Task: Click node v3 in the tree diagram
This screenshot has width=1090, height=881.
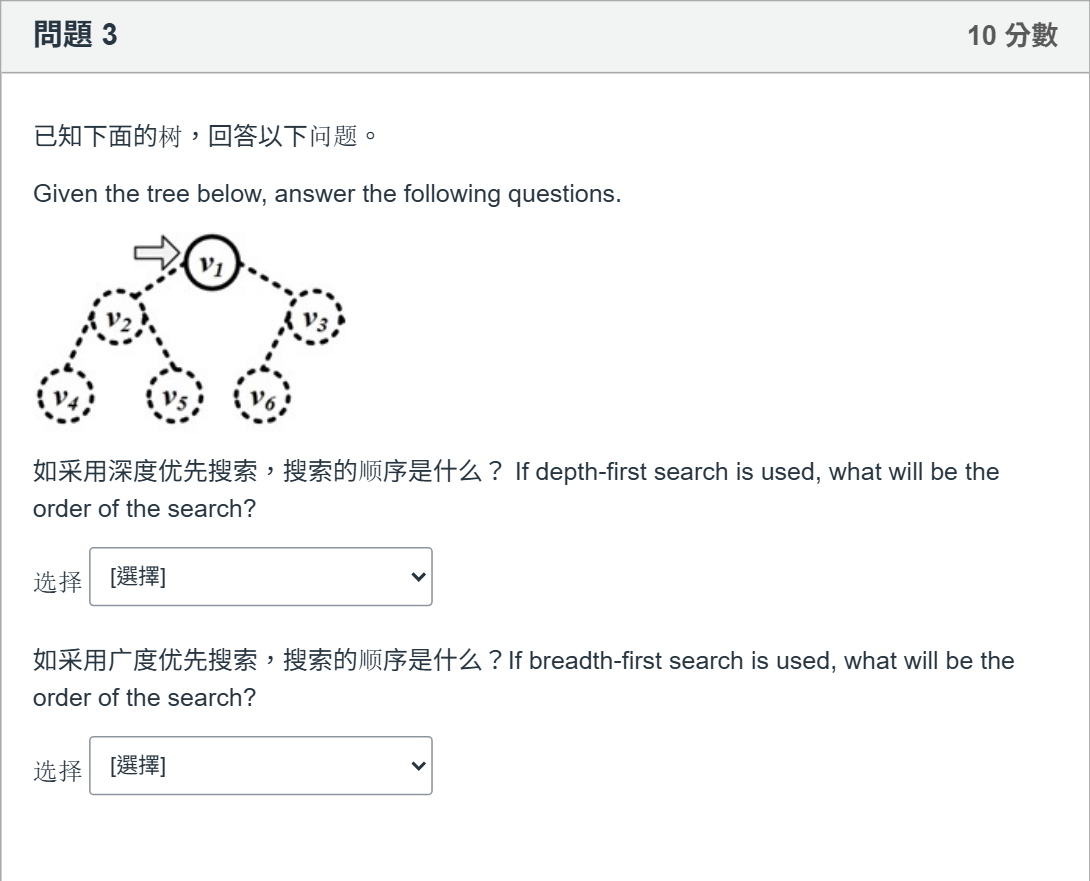Action: [x=316, y=319]
